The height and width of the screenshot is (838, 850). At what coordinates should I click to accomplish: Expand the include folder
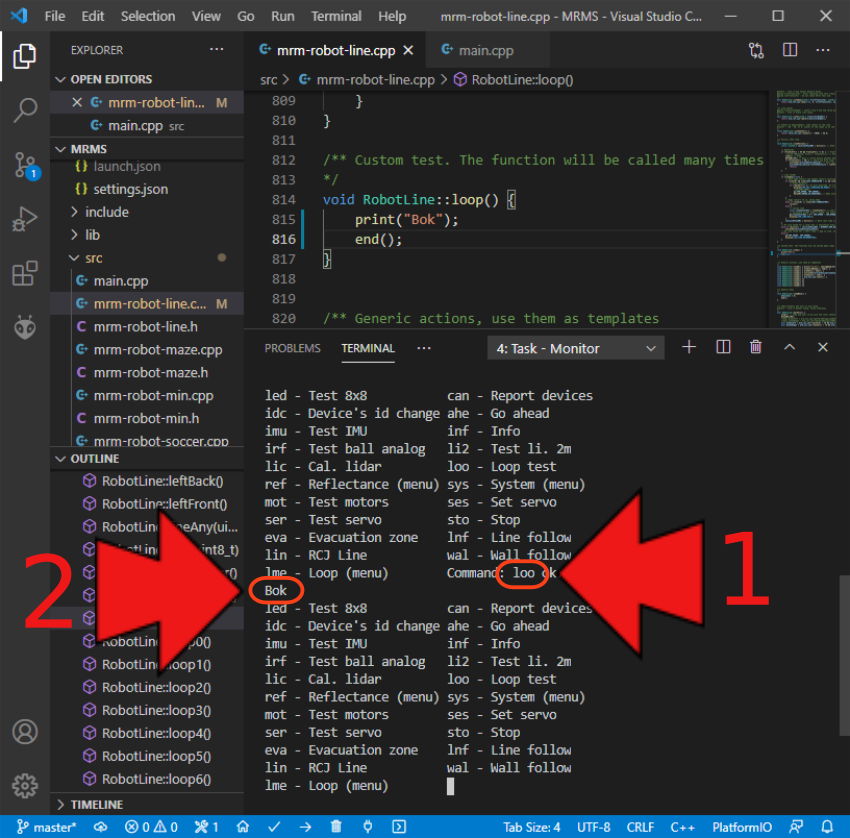107,212
